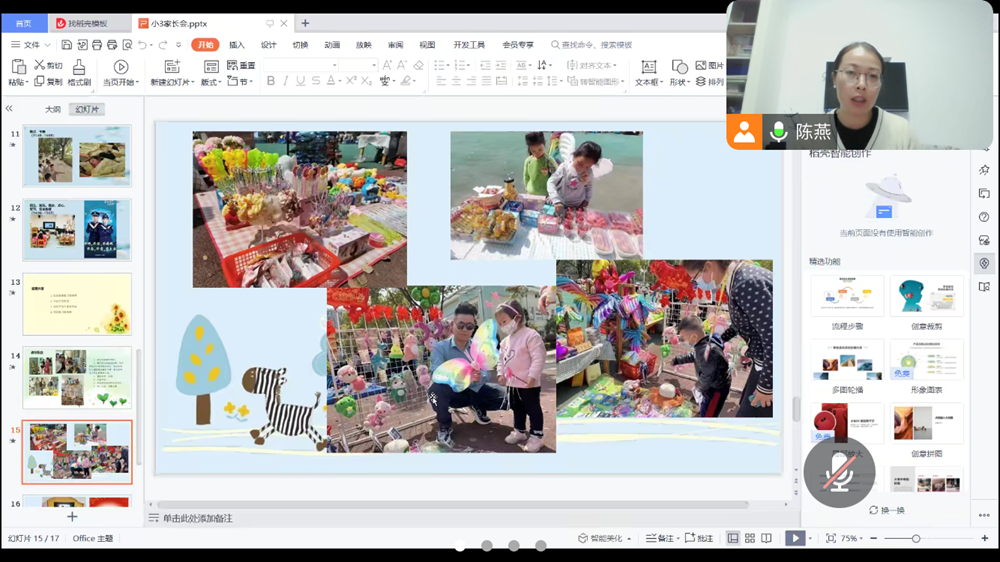Viewport: 1000px width, 562px height.
Task: Insert a text box (文本框)
Action: tap(648, 67)
